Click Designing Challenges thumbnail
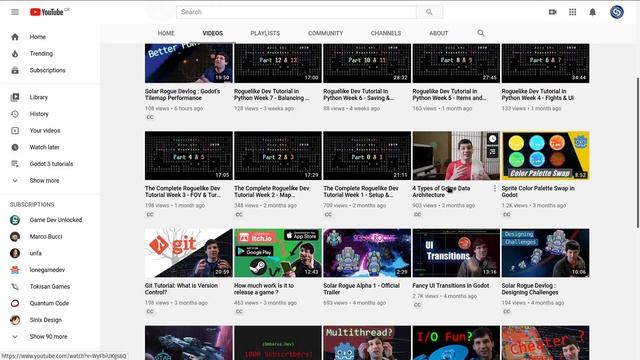640x360 pixels. pos(545,253)
